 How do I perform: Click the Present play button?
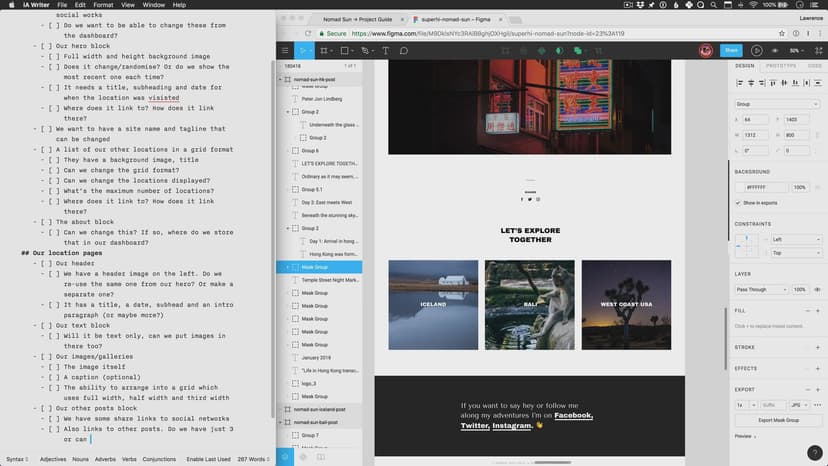point(756,50)
